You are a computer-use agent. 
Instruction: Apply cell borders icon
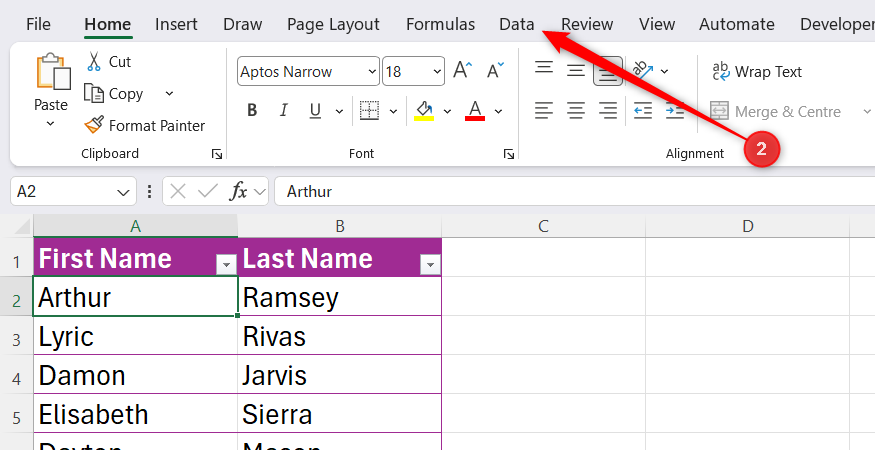pyautogui.click(x=369, y=111)
